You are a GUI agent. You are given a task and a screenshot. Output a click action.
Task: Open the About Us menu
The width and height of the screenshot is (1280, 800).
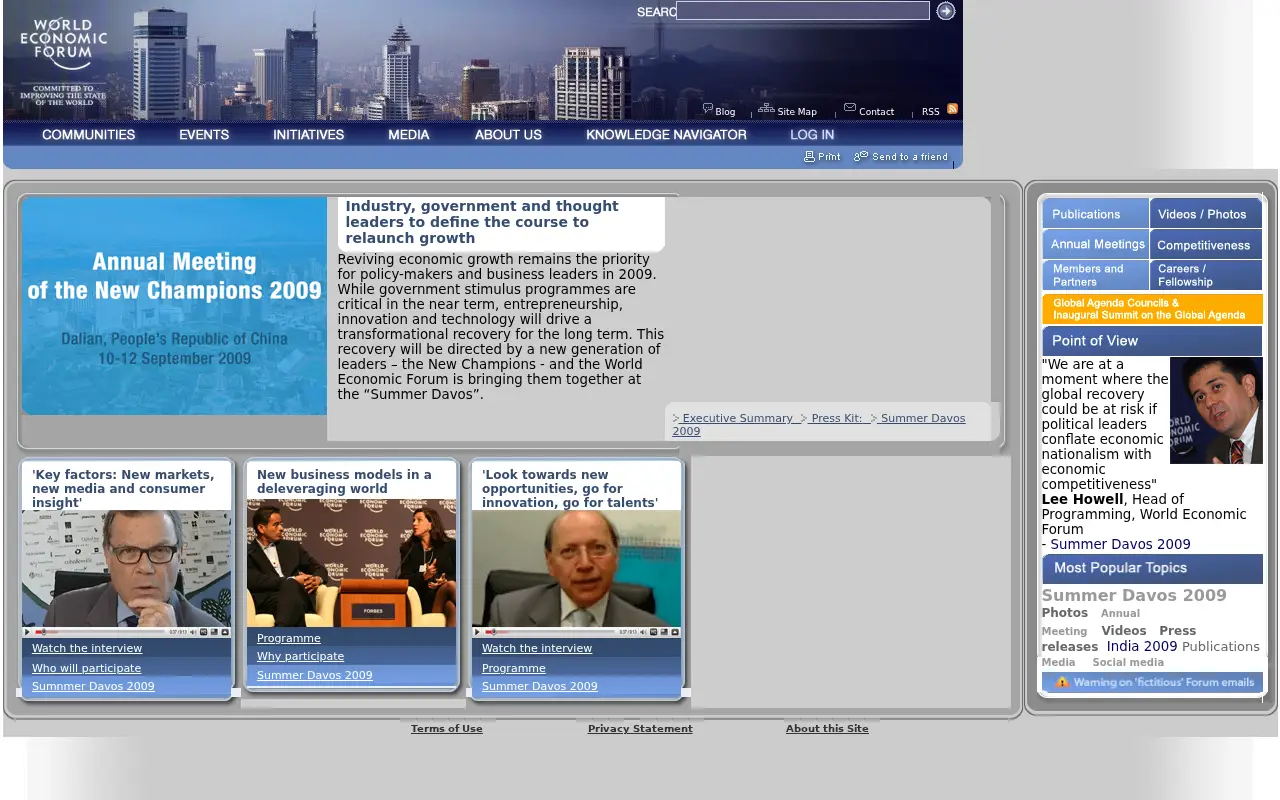(x=508, y=135)
